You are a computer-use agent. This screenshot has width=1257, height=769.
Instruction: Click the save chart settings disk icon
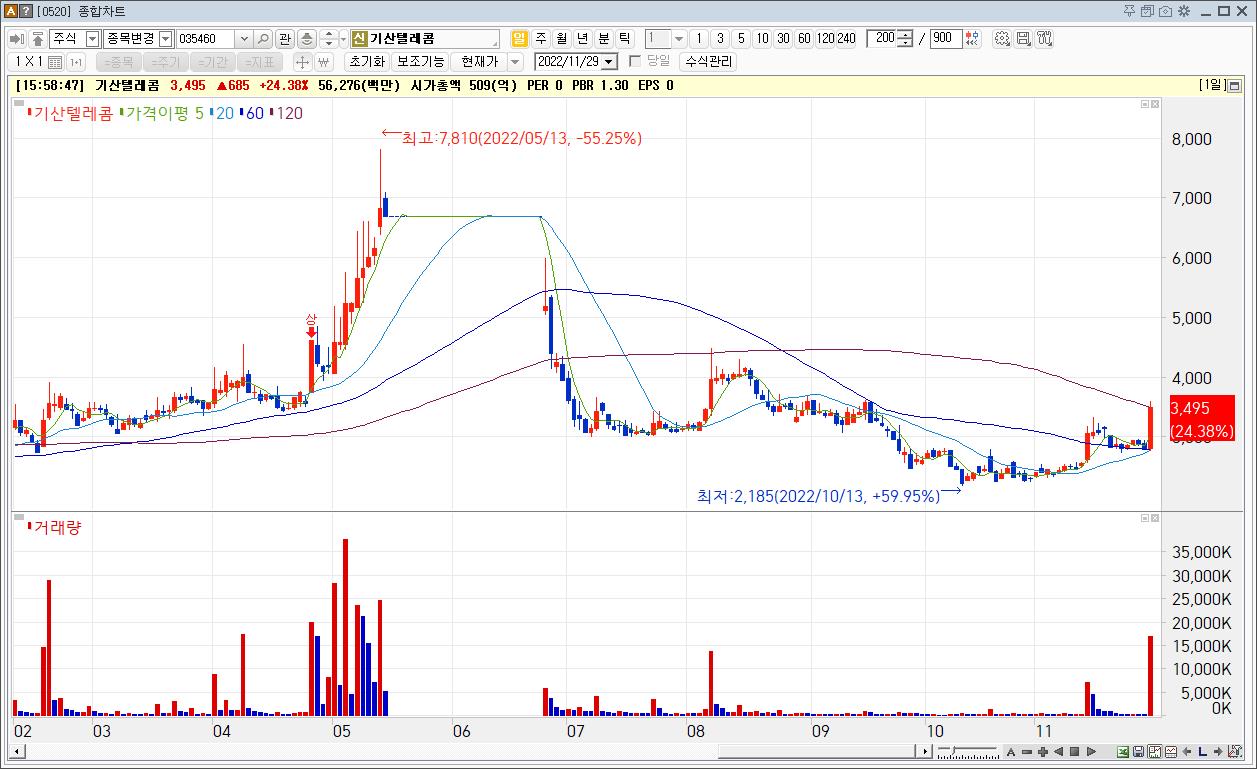[1023, 38]
